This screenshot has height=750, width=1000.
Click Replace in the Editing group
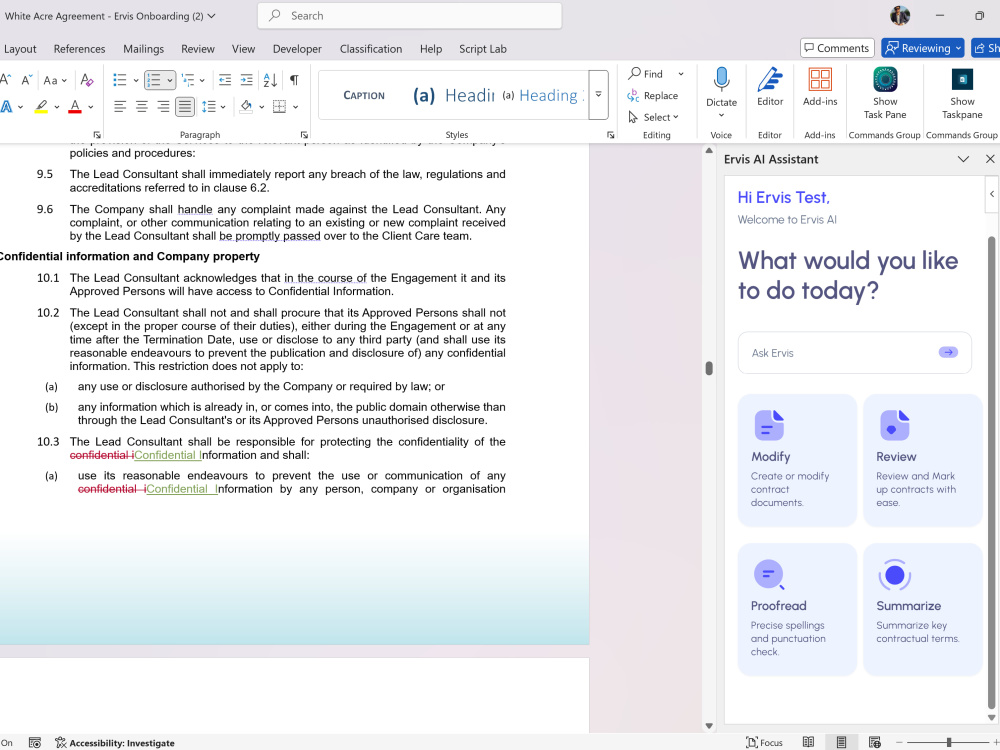click(653, 96)
